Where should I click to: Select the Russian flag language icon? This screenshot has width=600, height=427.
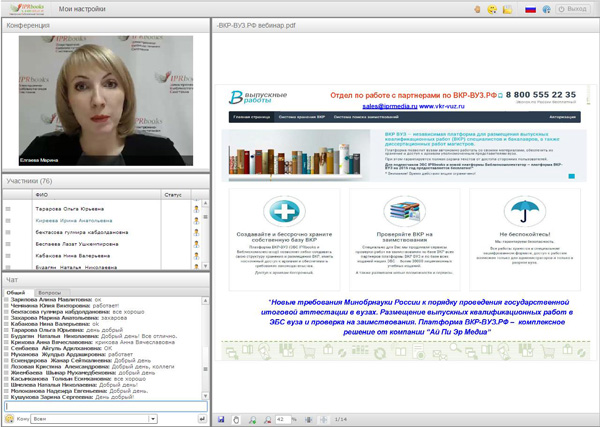tap(530, 9)
